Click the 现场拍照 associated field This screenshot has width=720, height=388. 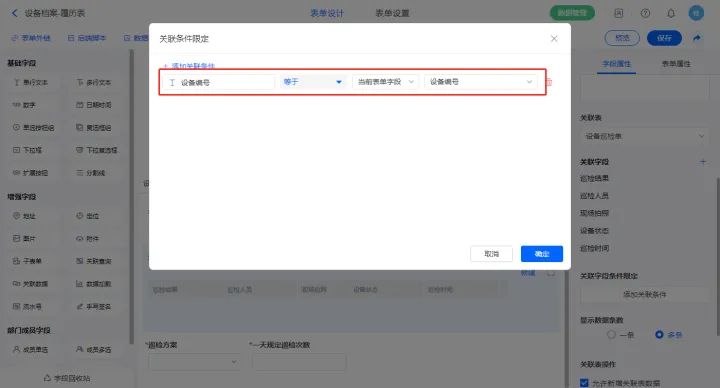click(594, 213)
